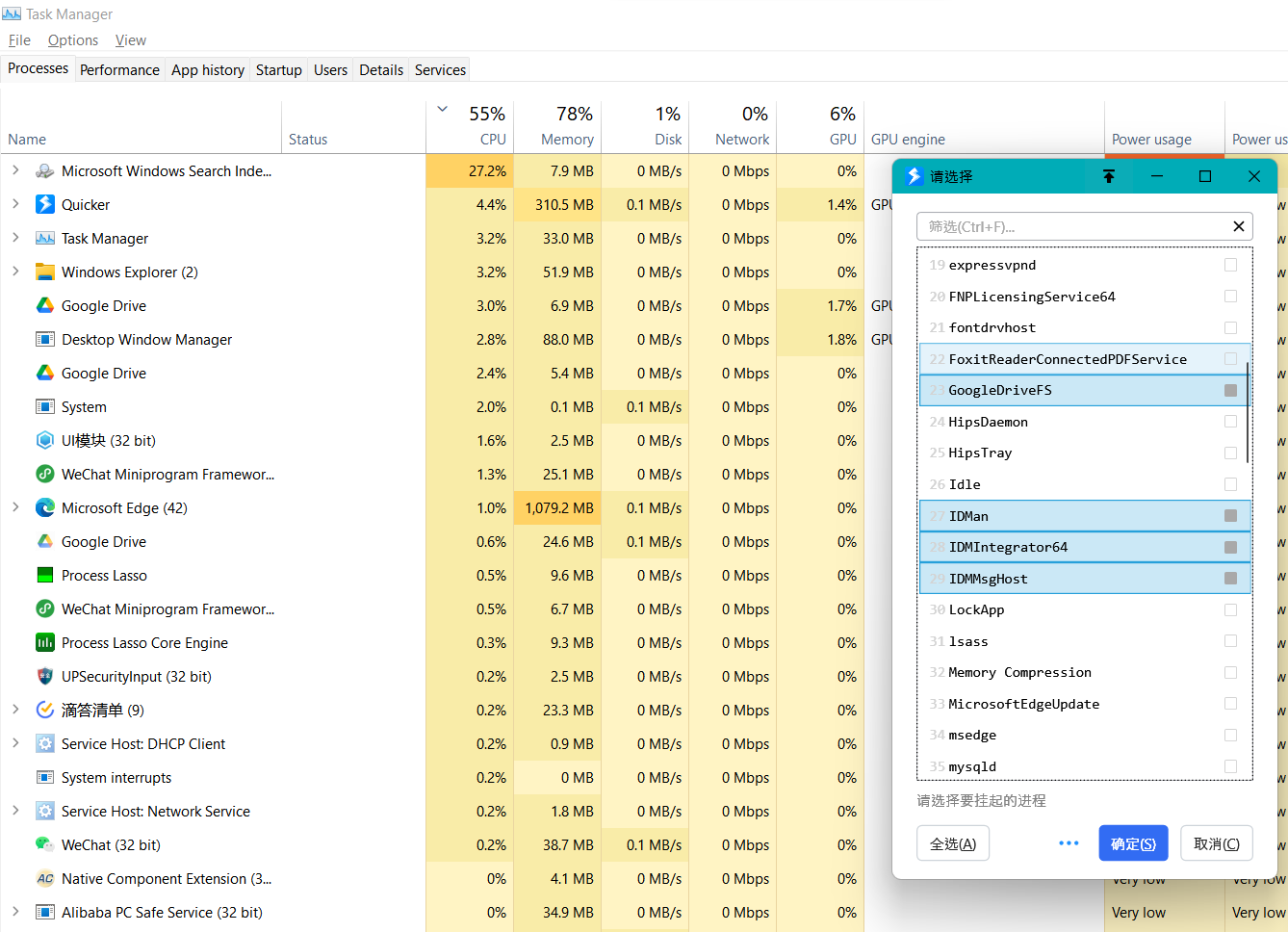Click the Microsoft Windows Search Indexer icon
Screen dimensions: 1288x932
[45, 171]
